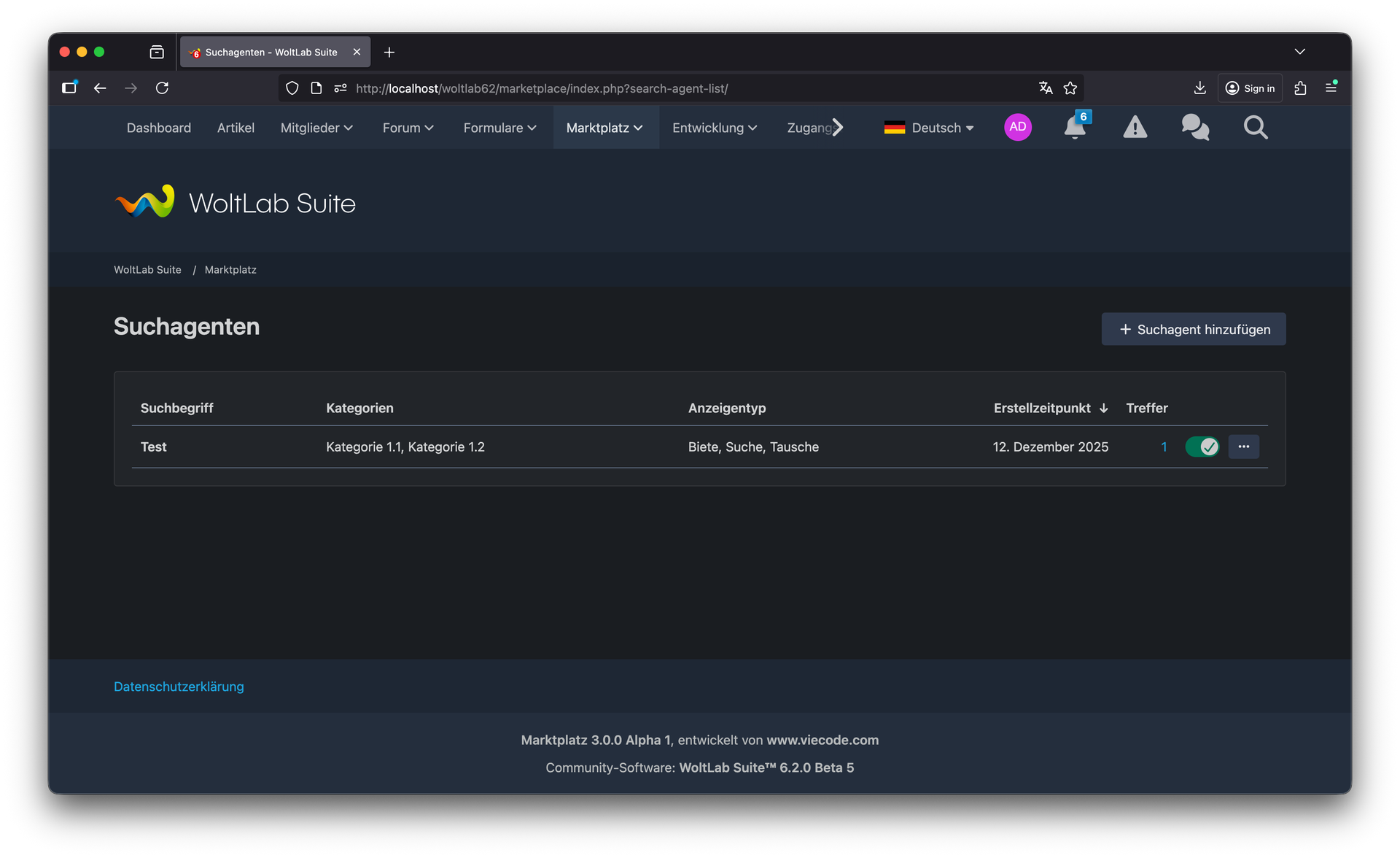
Task: Open the browser downloads icon
Action: [x=1199, y=88]
